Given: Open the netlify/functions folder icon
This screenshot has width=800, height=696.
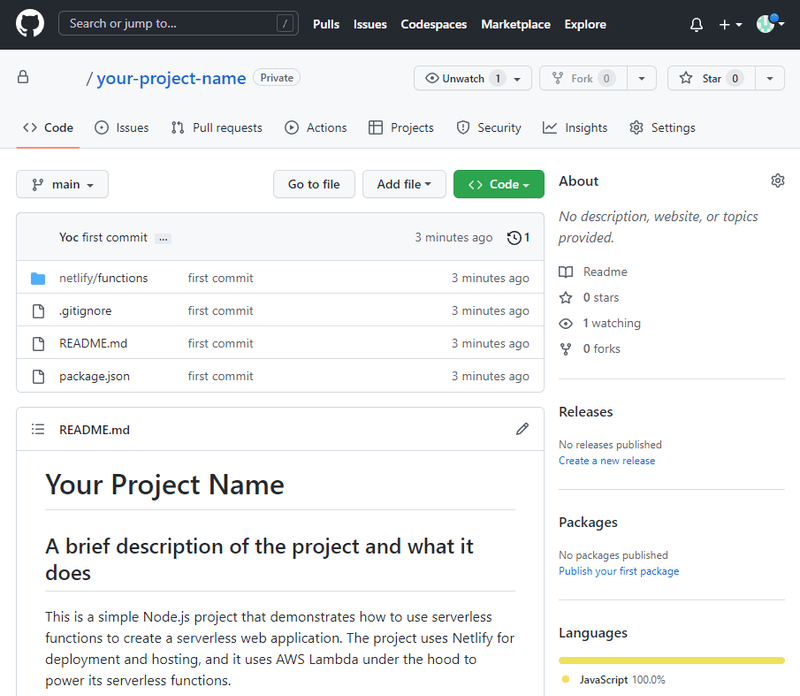Looking at the screenshot, I should (x=38, y=278).
